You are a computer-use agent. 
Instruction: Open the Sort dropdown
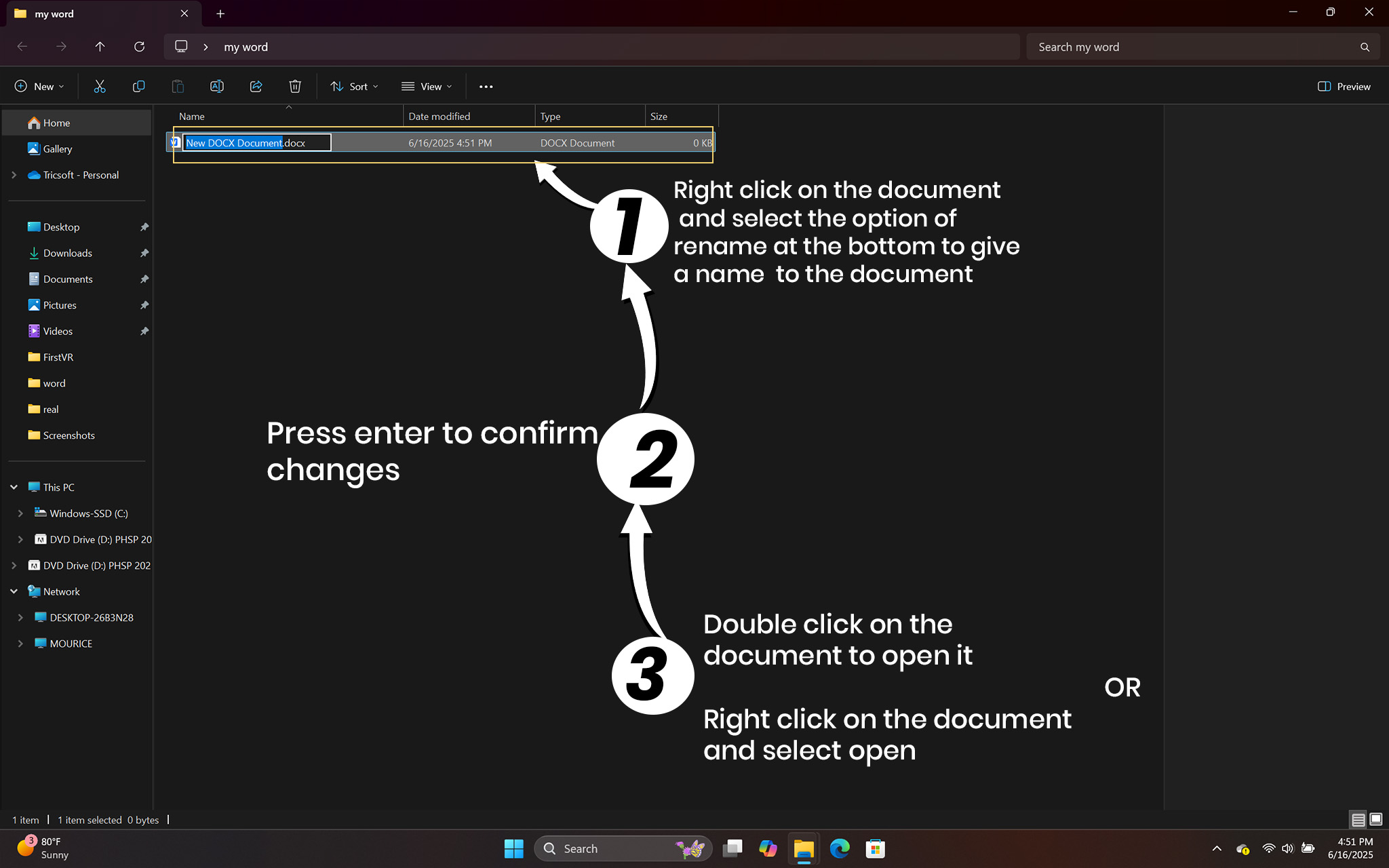tap(353, 86)
